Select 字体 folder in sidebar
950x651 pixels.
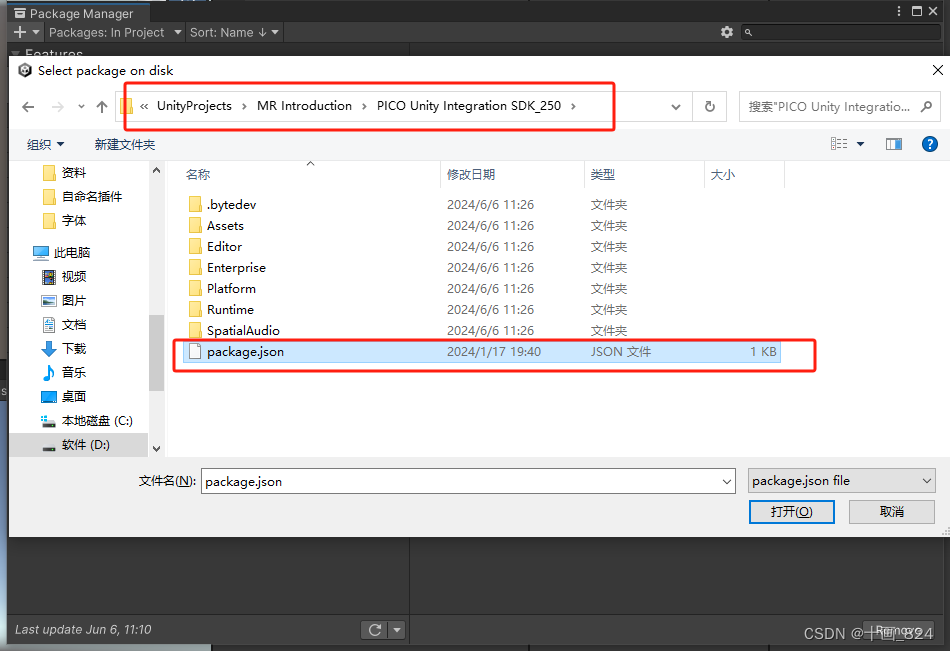[x=73, y=221]
